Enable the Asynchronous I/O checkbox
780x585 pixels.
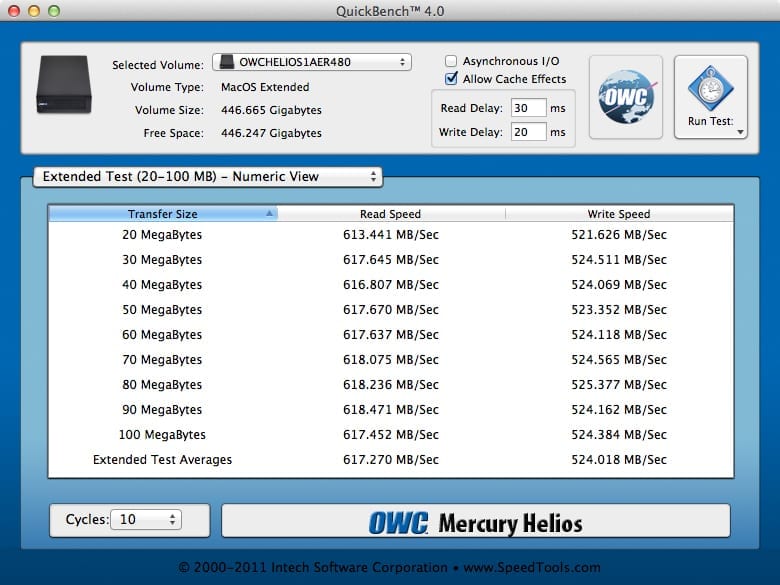(x=452, y=61)
